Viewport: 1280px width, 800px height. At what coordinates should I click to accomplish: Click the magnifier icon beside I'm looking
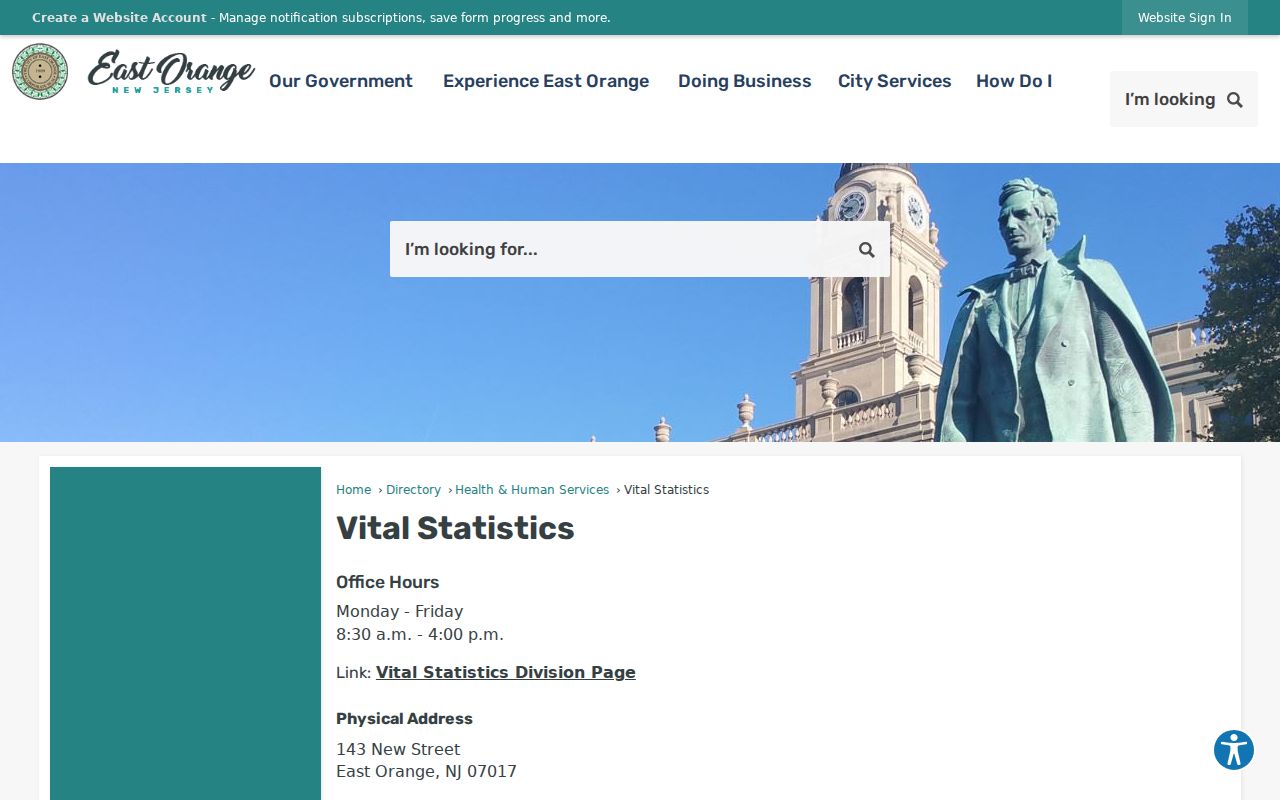(x=1235, y=100)
